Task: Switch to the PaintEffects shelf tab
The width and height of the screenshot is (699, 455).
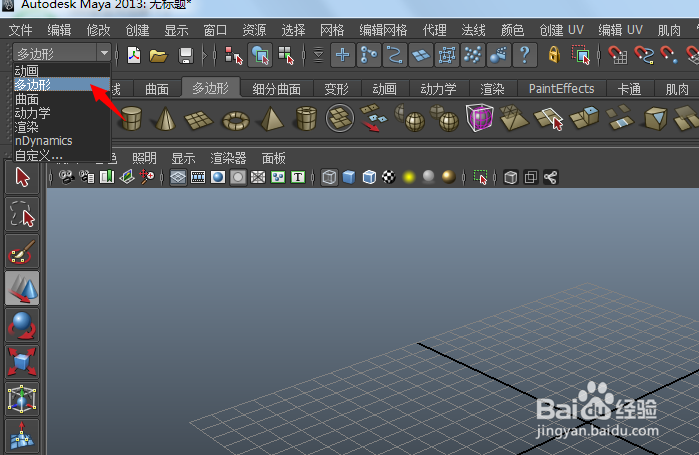Action: (x=561, y=89)
